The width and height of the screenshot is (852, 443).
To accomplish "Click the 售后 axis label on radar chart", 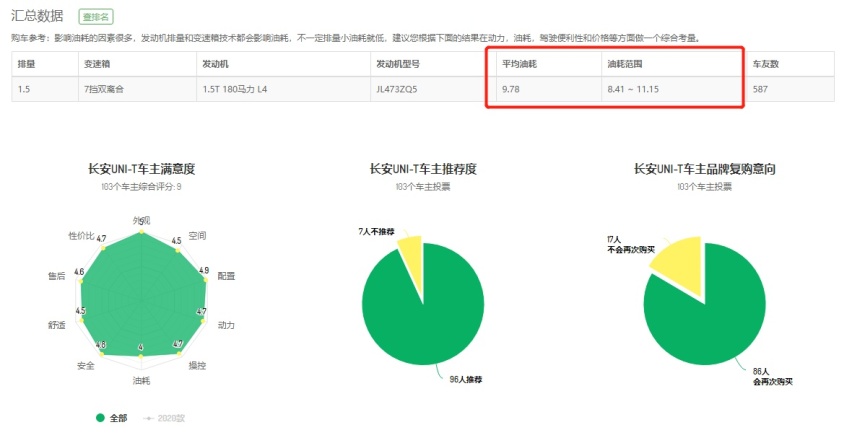I will pyautogui.click(x=57, y=276).
